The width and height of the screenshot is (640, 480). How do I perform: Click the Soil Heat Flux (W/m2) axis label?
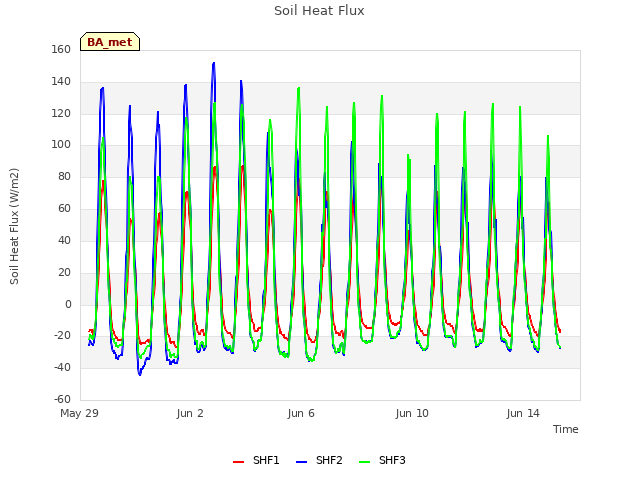coord(14,226)
